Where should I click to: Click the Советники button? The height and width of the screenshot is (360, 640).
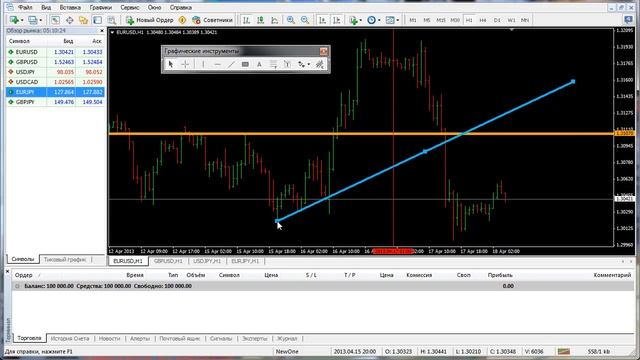click(213, 20)
